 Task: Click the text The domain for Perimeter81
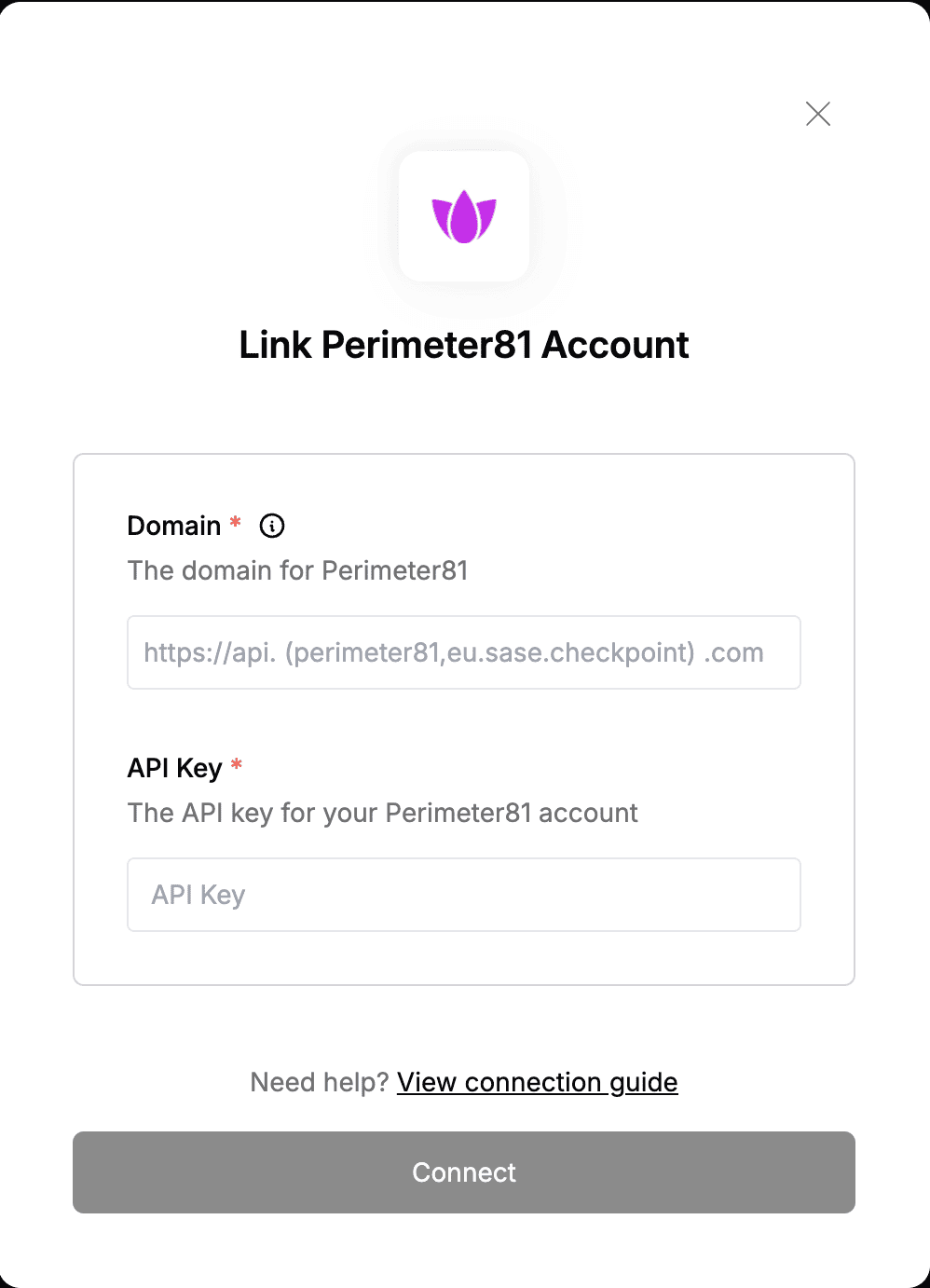[298, 570]
